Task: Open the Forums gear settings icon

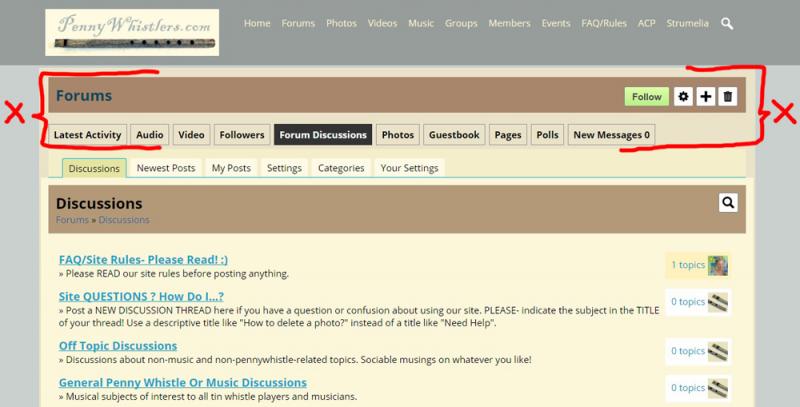Action: click(683, 96)
